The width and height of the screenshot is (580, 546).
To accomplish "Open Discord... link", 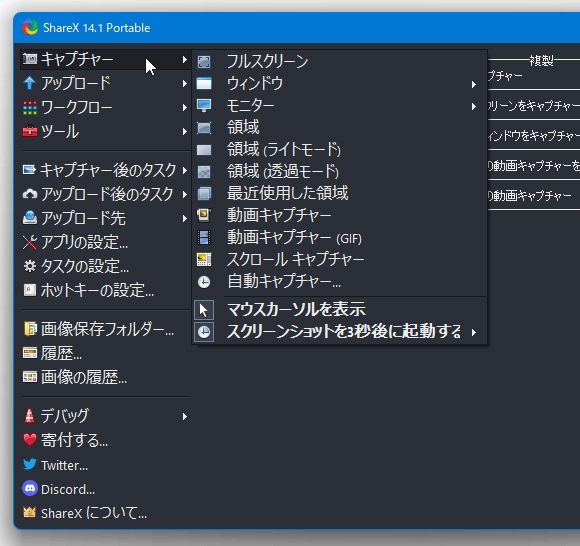I will [x=106, y=489].
